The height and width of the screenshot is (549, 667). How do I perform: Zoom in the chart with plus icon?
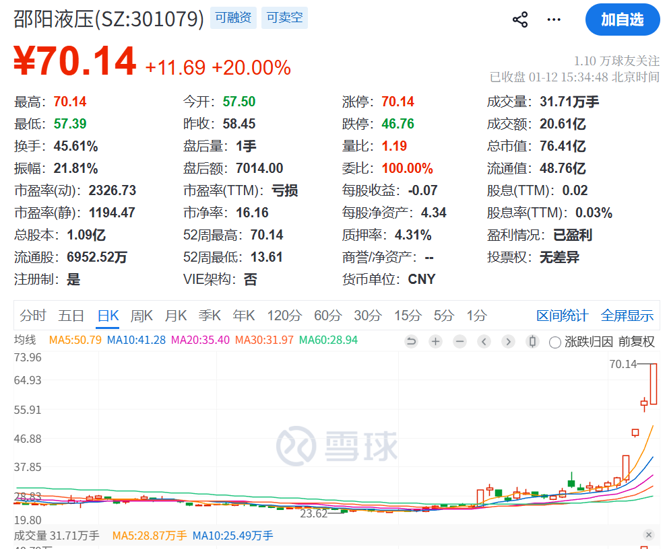point(435,342)
